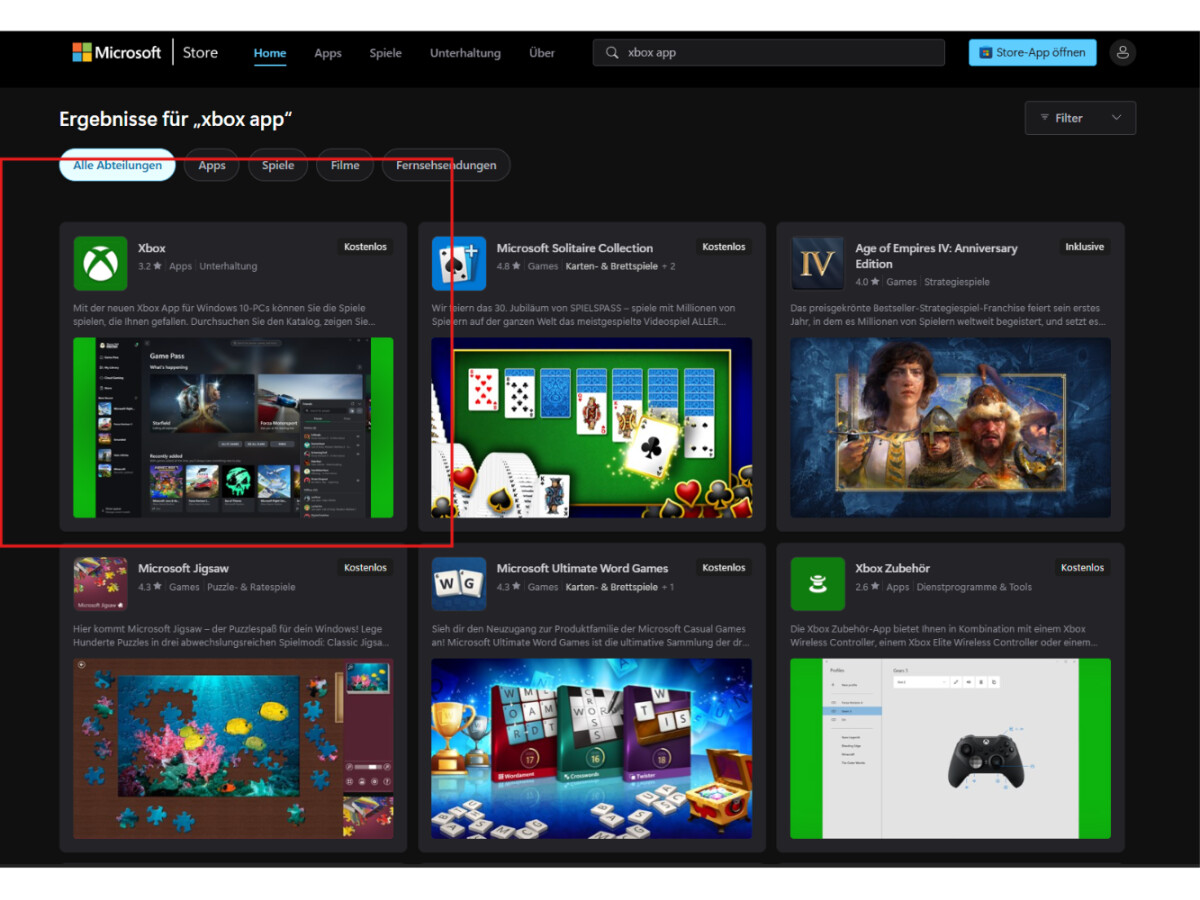Click the search magnifier icon
The height and width of the screenshot is (900, 1200).
pyautogui.click(x=612, y=53)
